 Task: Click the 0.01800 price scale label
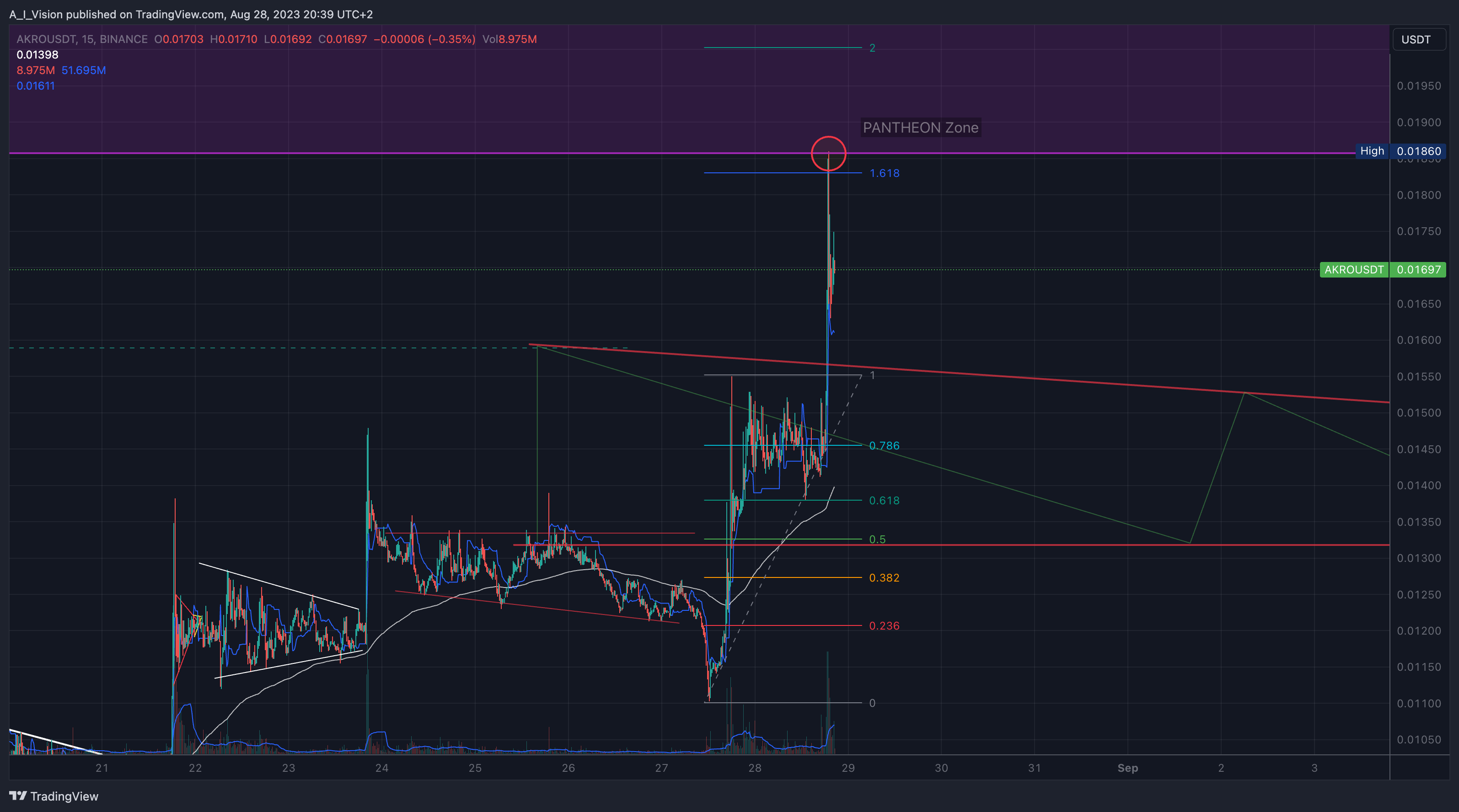point(1419,195)
